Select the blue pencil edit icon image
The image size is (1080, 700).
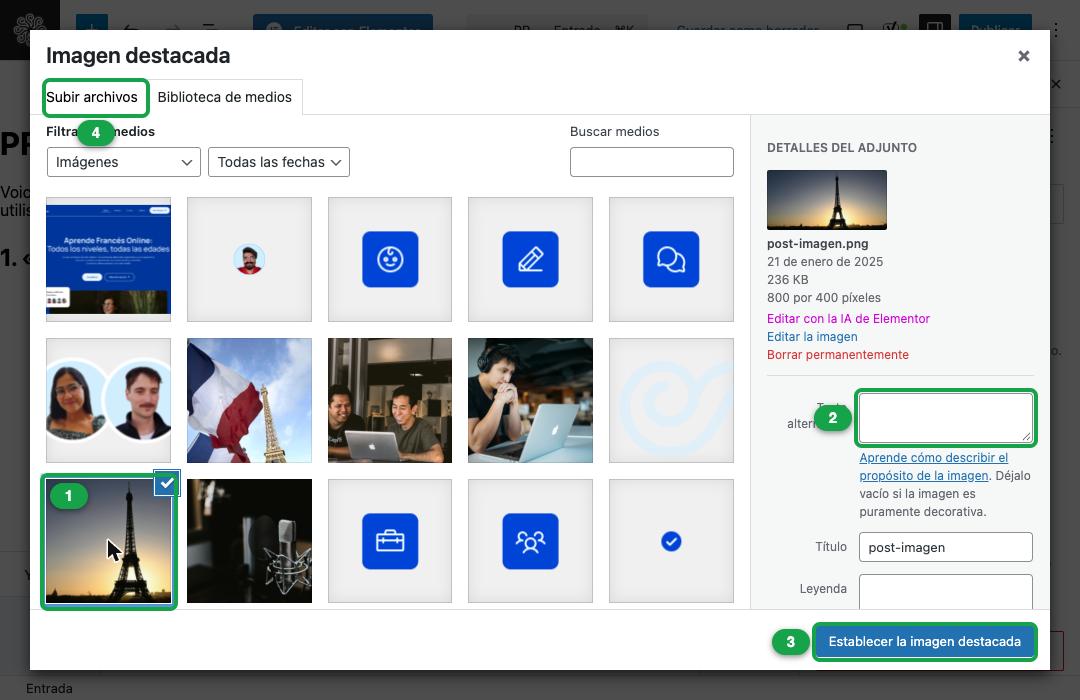[530, 259]
